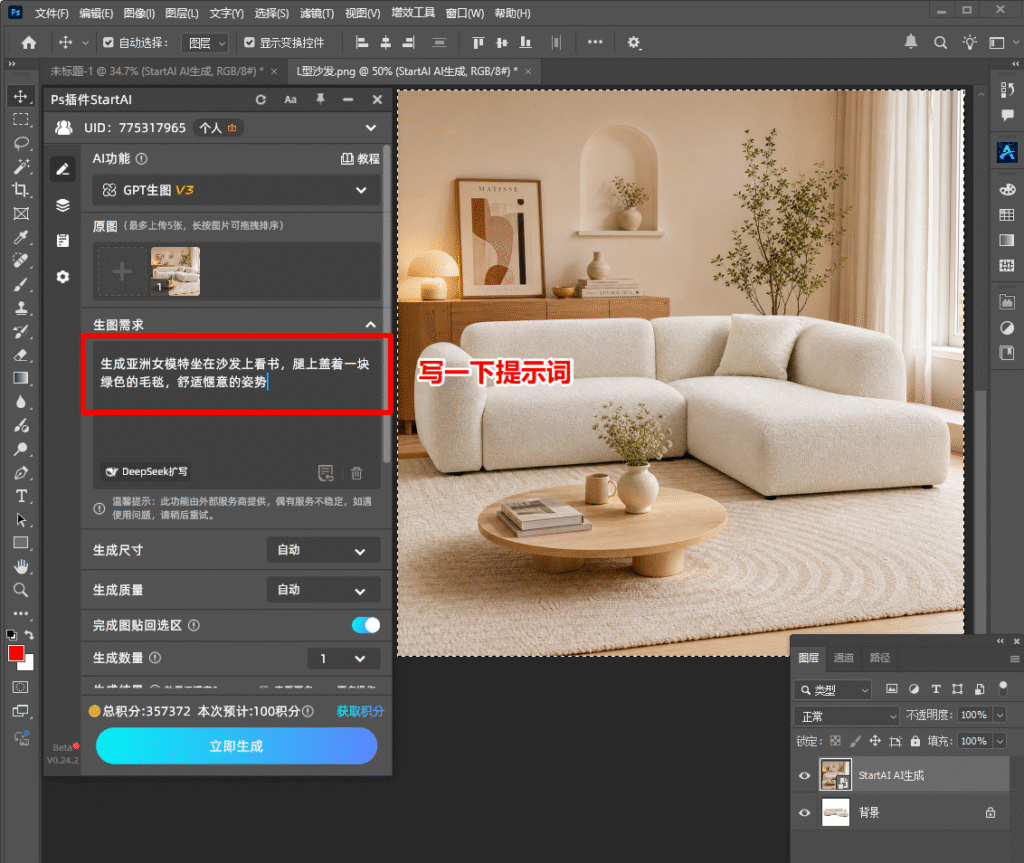Open the search icon at top right
Screen dimensions: 1024x863
pos(940,42)
